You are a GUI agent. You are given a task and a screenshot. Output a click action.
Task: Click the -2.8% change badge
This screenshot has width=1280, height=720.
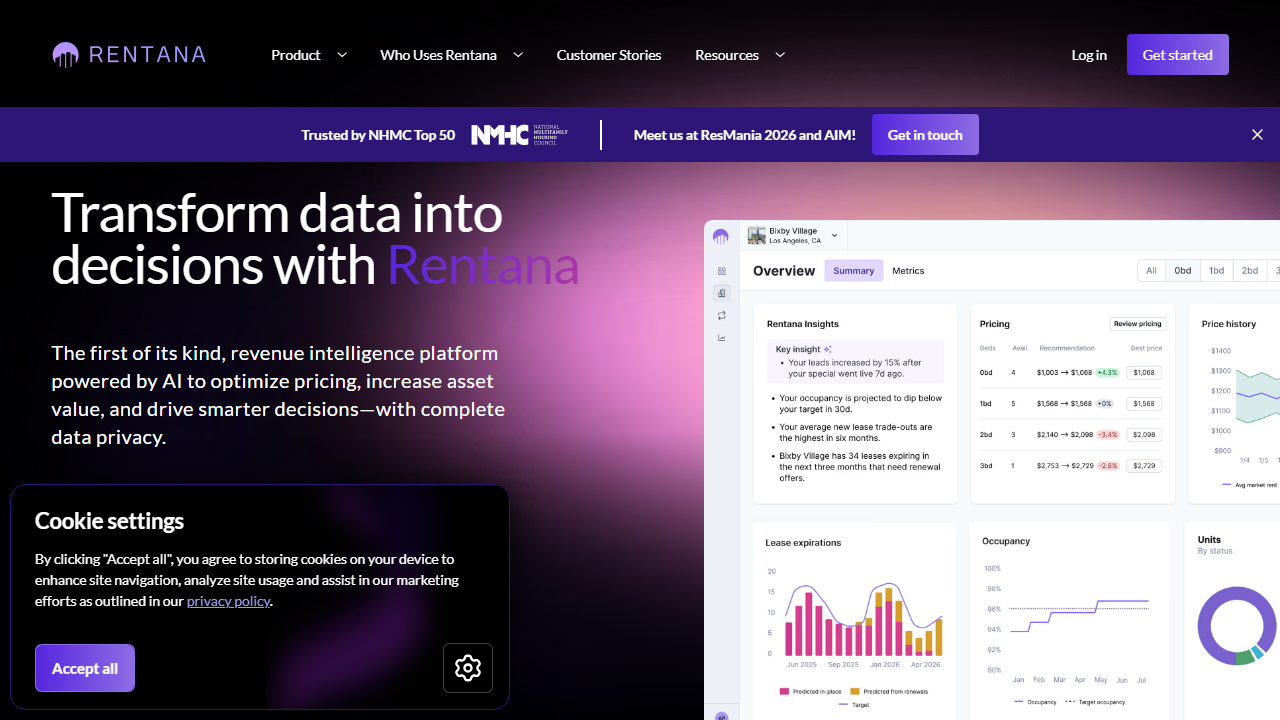point(1107,466)
